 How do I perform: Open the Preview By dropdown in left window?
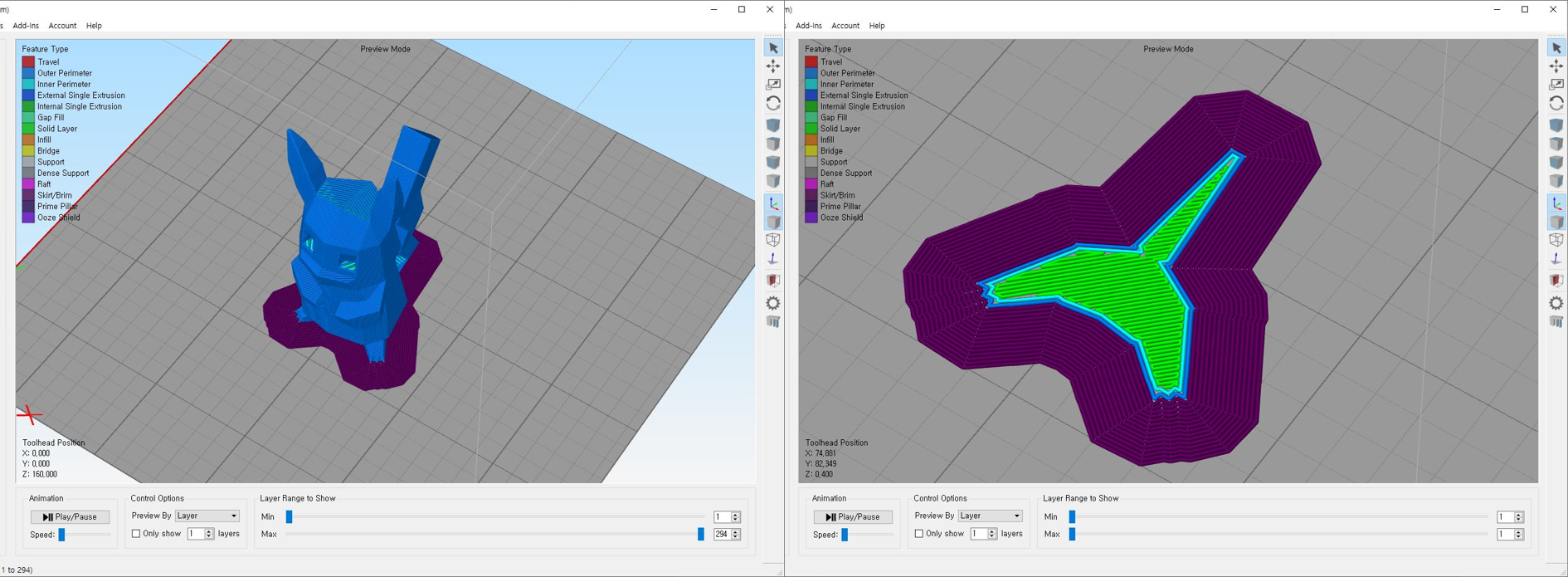207,516
